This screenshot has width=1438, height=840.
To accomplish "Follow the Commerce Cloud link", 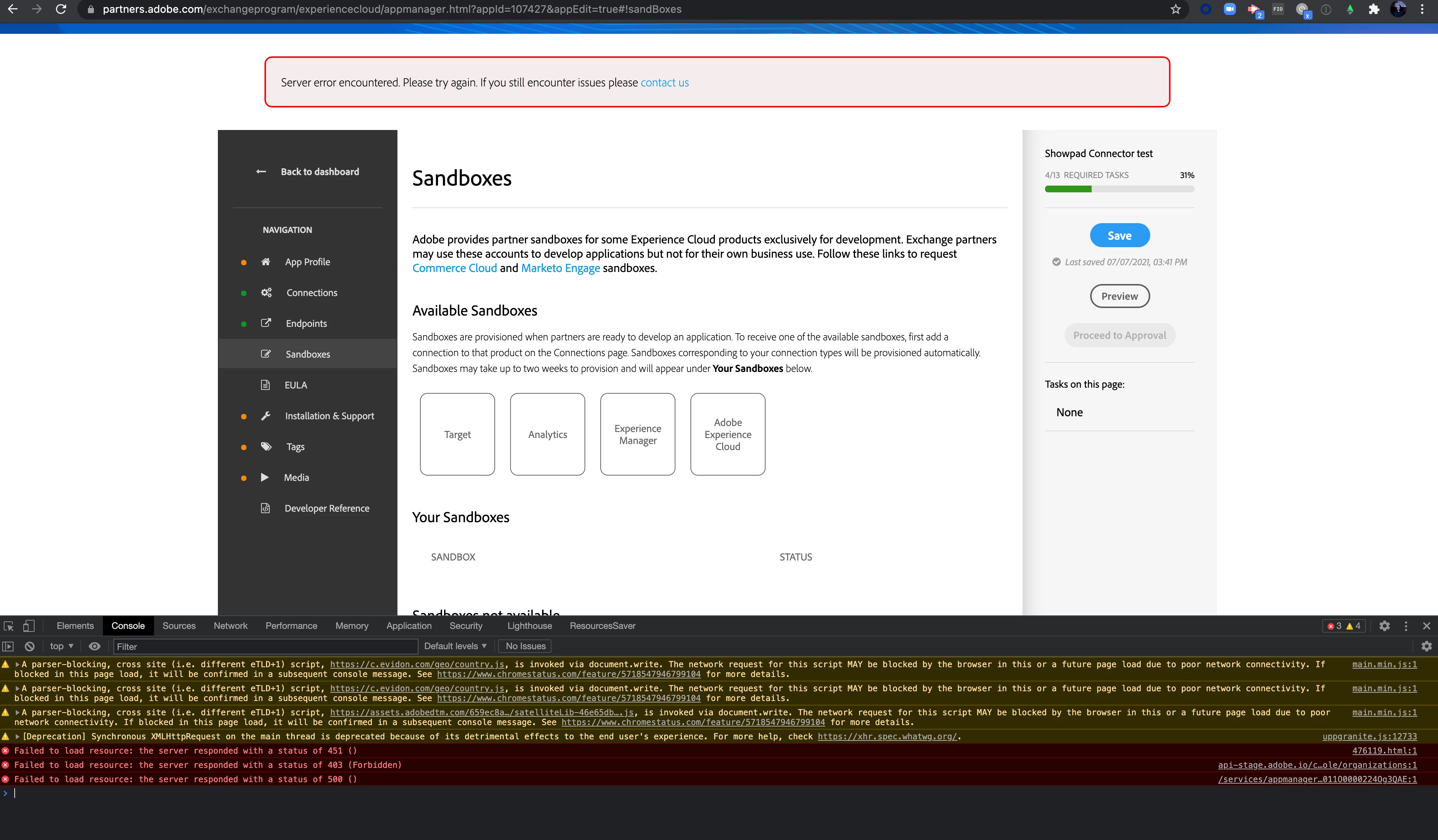I will click(x=454, y=268).
